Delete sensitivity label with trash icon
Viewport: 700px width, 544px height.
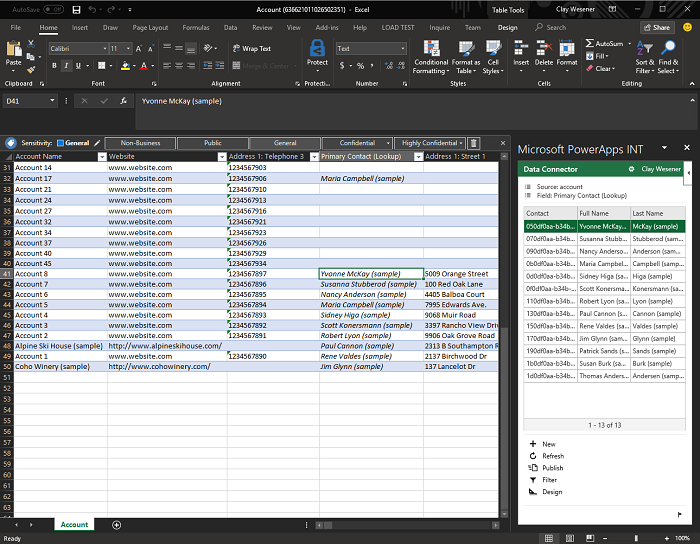tap(474, 143)
